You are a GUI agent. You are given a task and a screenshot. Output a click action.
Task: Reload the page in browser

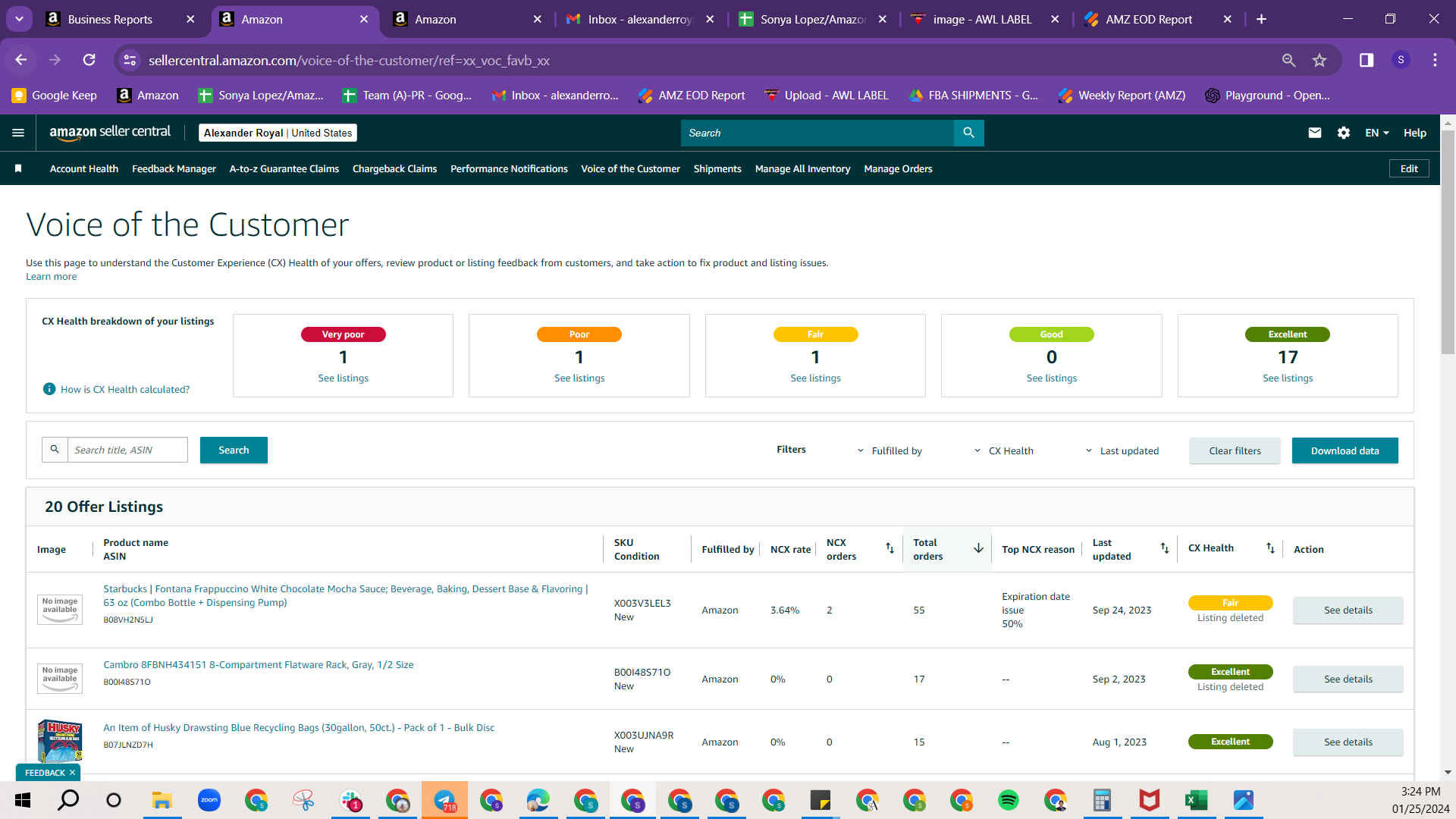tap(89, 60)
